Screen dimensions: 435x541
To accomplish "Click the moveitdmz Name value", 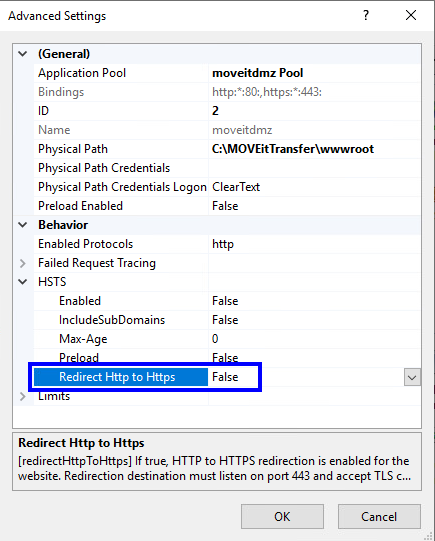I will coord(242,130).
